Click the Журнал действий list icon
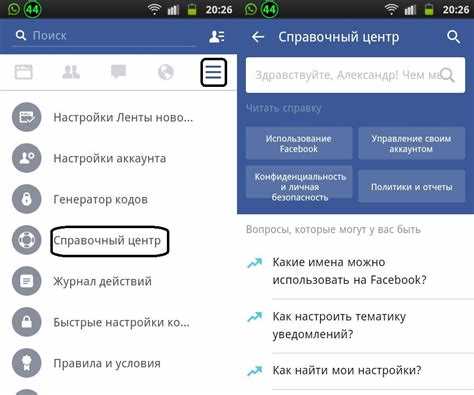474x395 pixels. pos(27,281)
